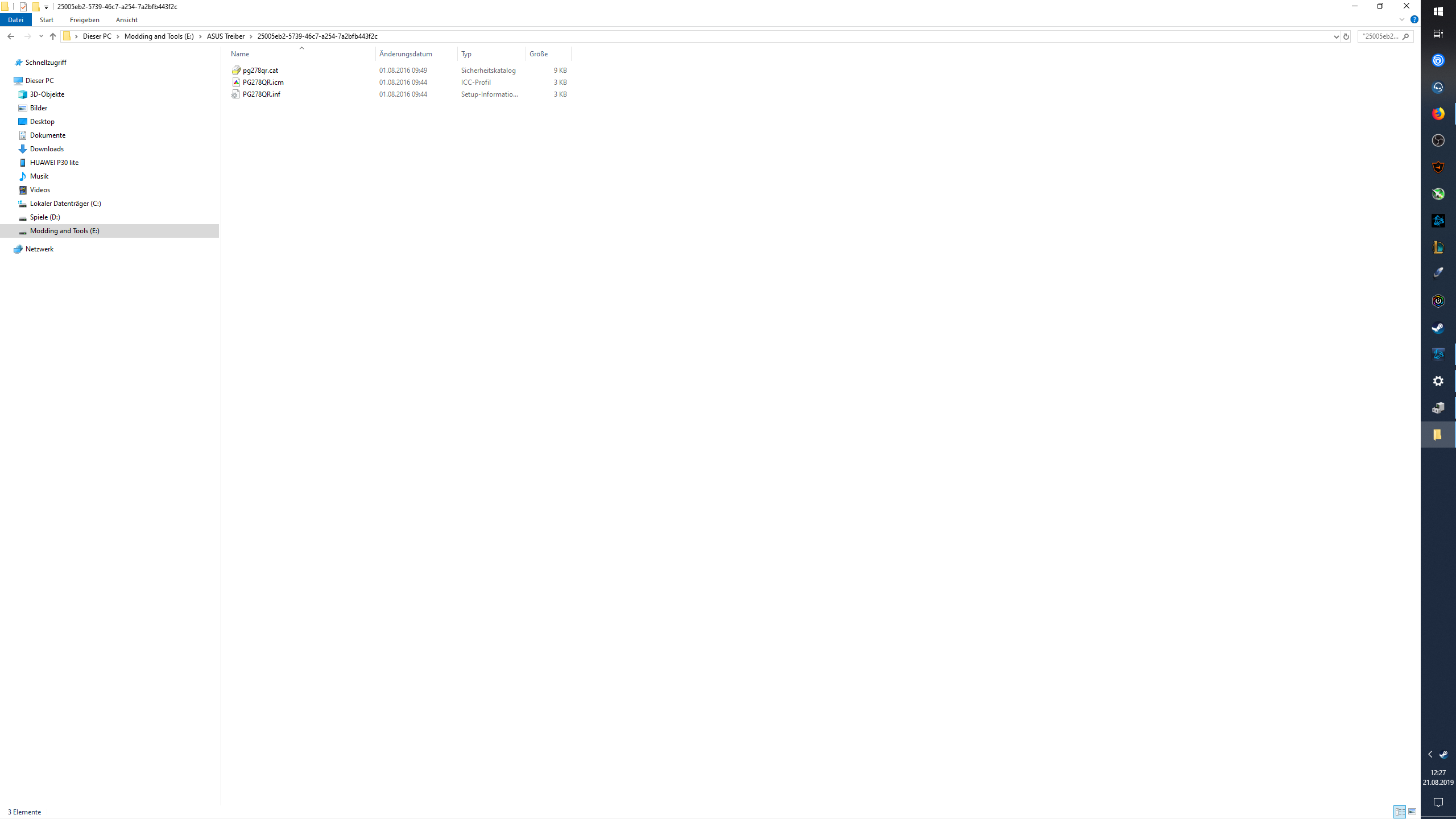Expand the recent locations dropdown arrow

41,36
